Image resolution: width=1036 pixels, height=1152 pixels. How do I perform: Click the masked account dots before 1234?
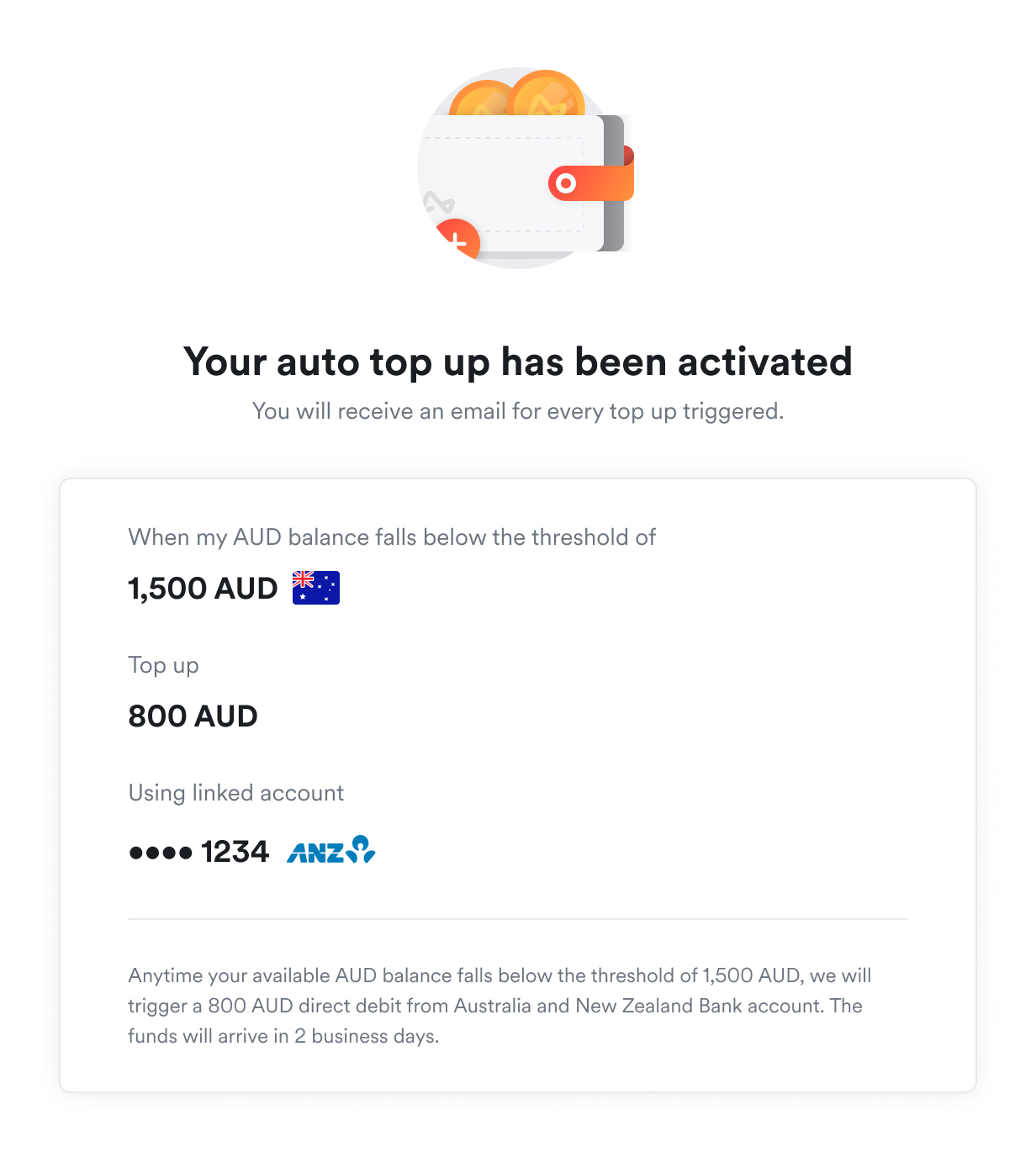click(x=161, y=853)
